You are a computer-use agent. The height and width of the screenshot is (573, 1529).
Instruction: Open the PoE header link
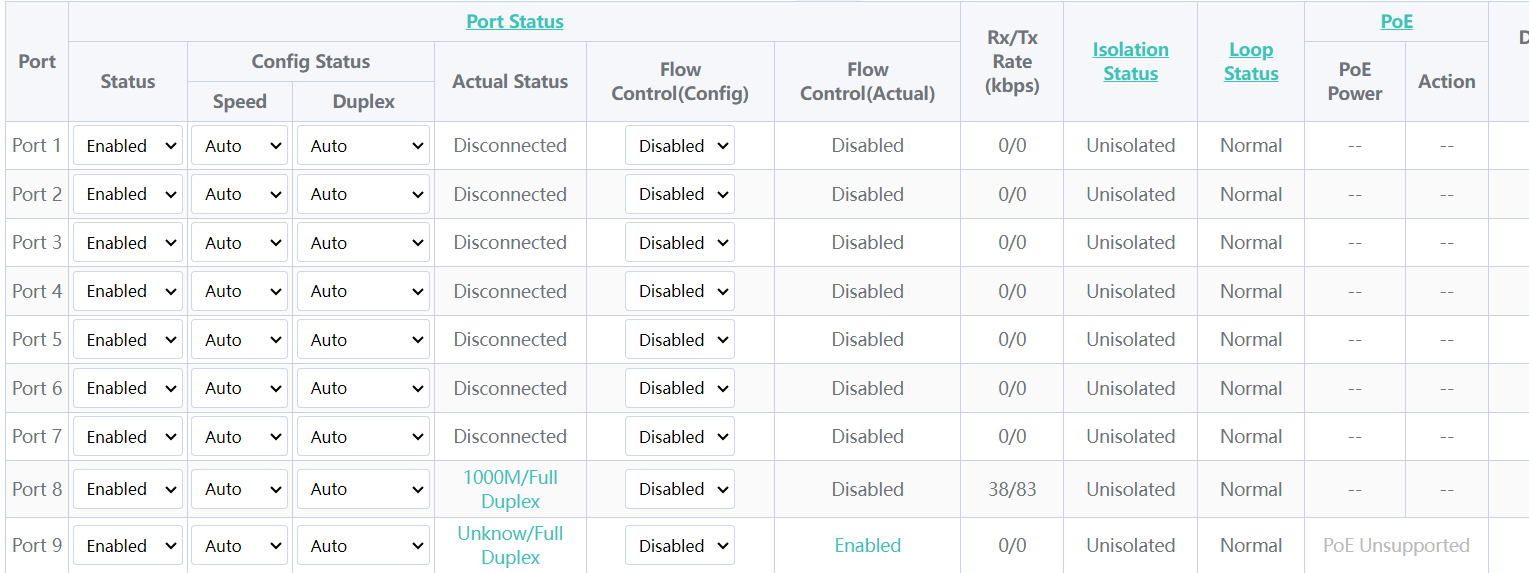[1396, 21]
